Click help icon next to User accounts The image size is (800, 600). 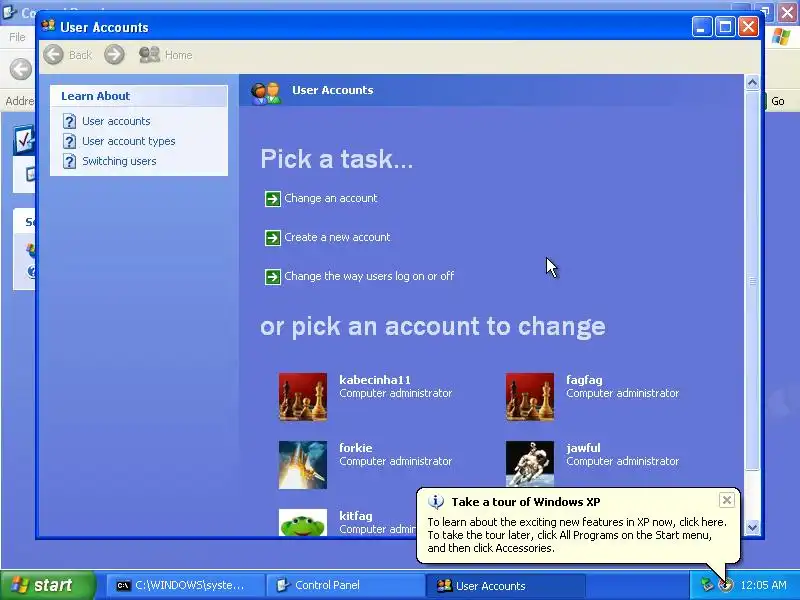(x=69, y=121)
